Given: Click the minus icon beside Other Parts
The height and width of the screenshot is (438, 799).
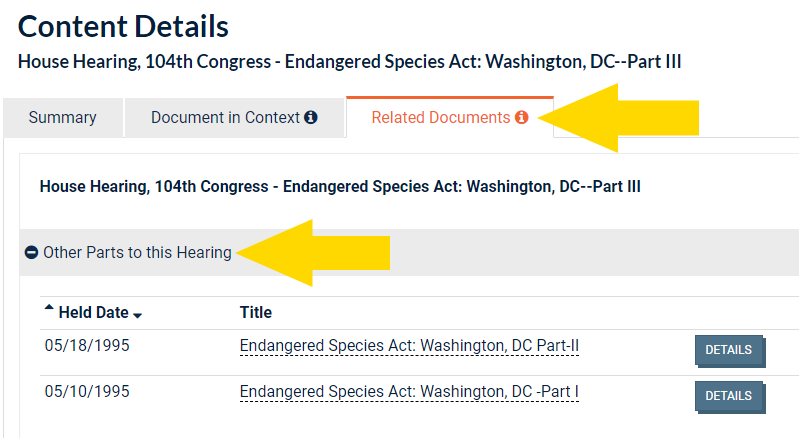Looking at the screenshot, I should click(x=31, y=253).
